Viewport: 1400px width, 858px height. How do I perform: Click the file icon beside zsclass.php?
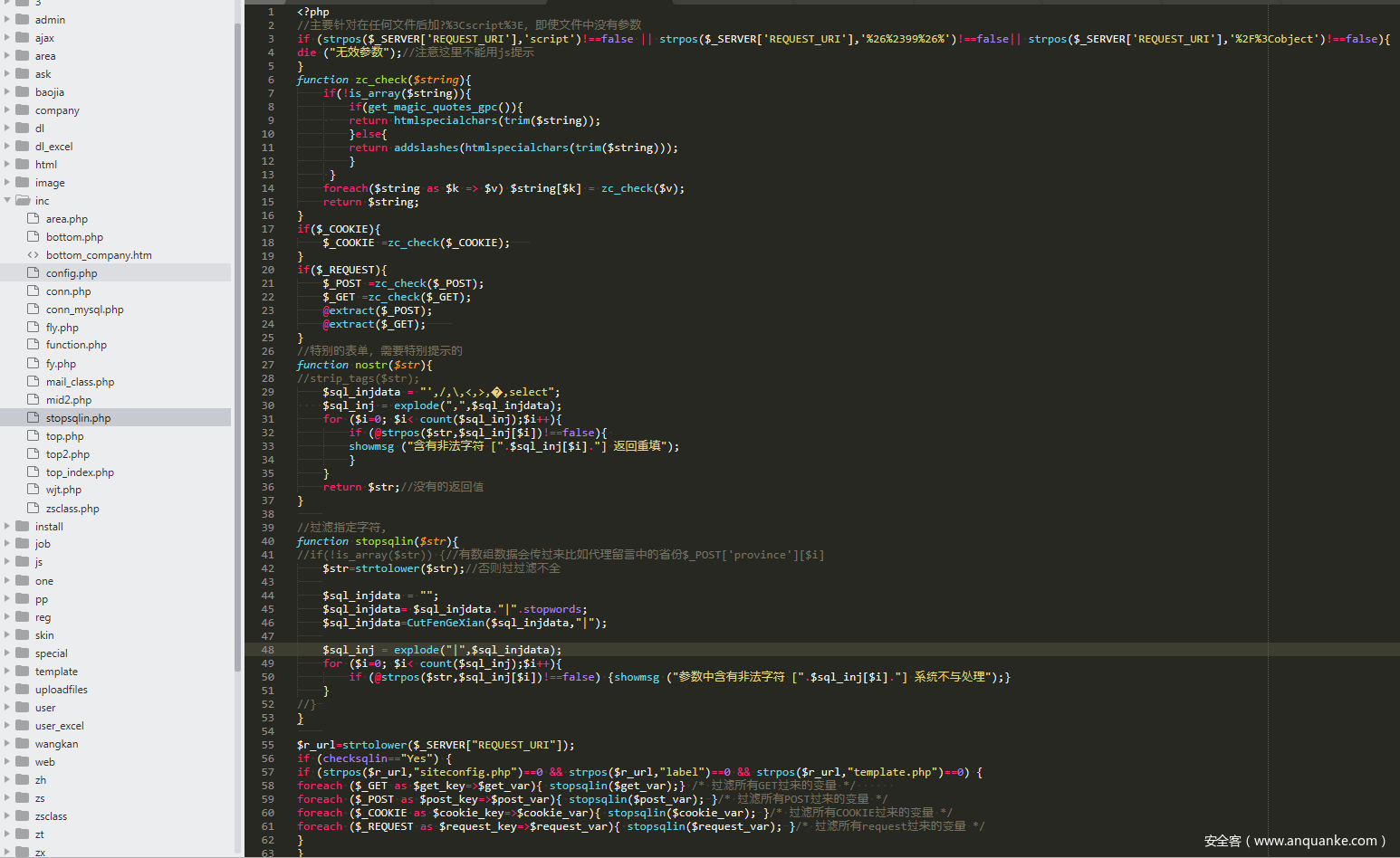[34, 508]
